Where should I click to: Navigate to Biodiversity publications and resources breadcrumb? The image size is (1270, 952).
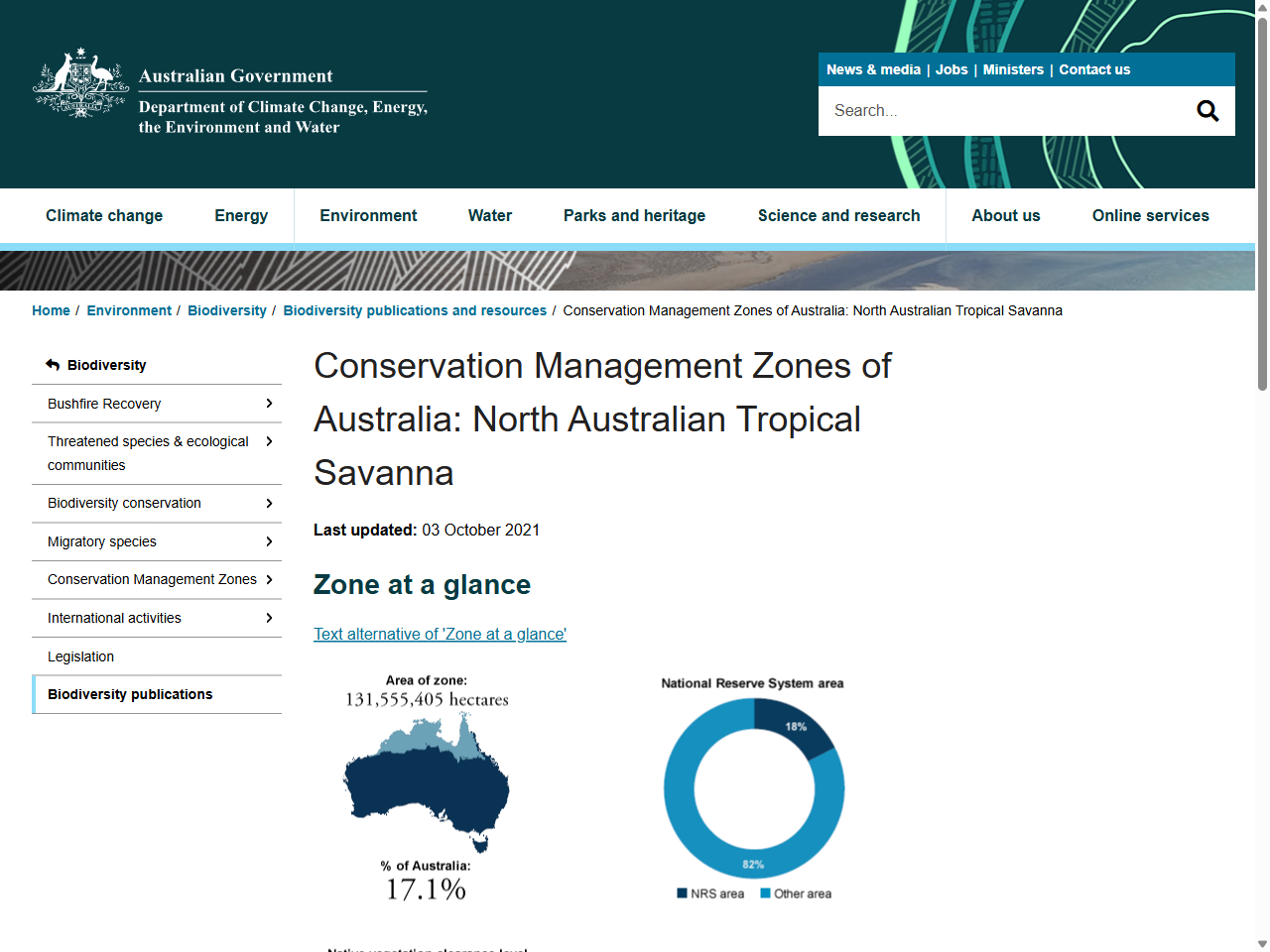(415, 310)
